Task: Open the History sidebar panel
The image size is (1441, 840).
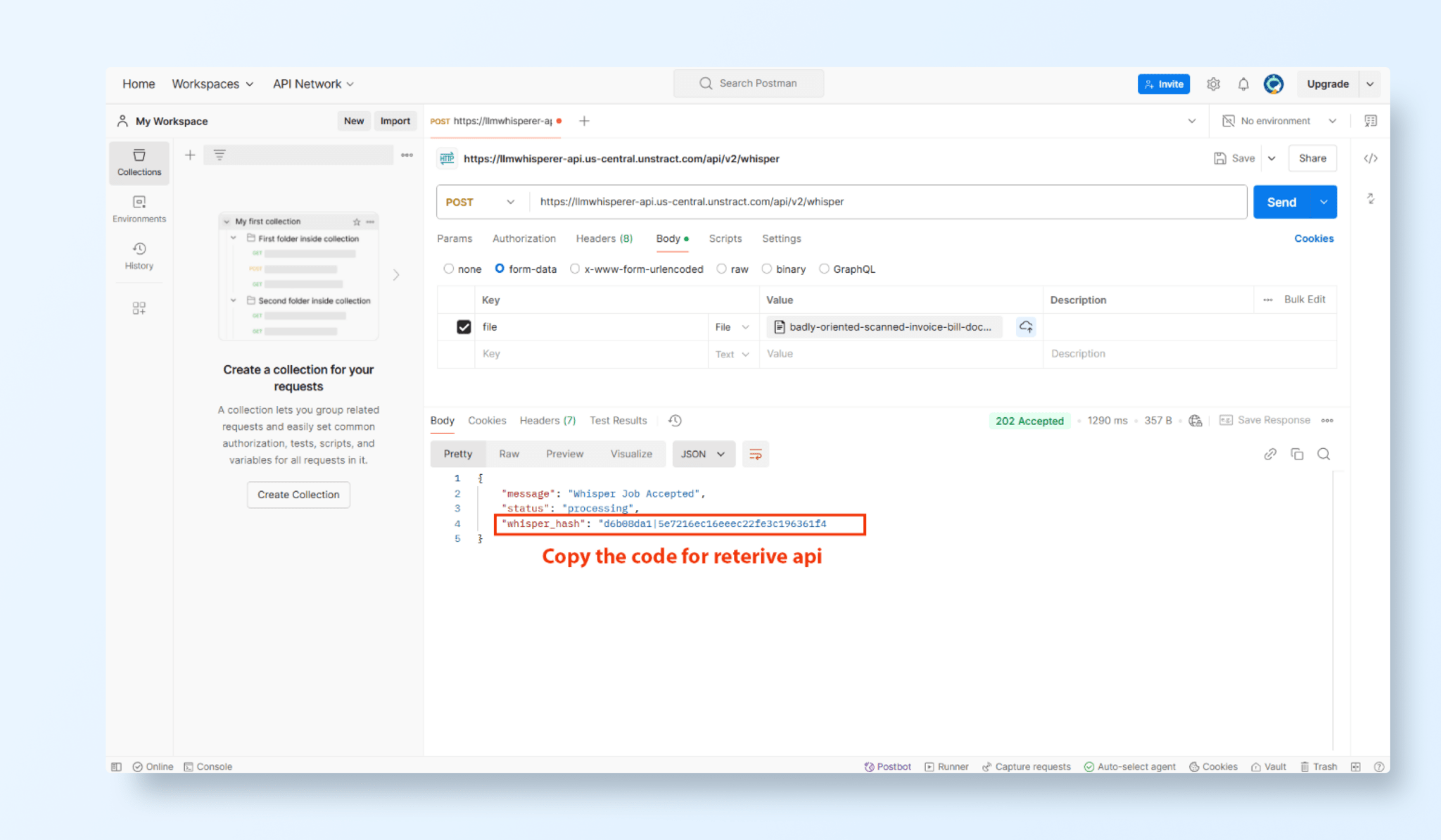Action: (139, 255)
